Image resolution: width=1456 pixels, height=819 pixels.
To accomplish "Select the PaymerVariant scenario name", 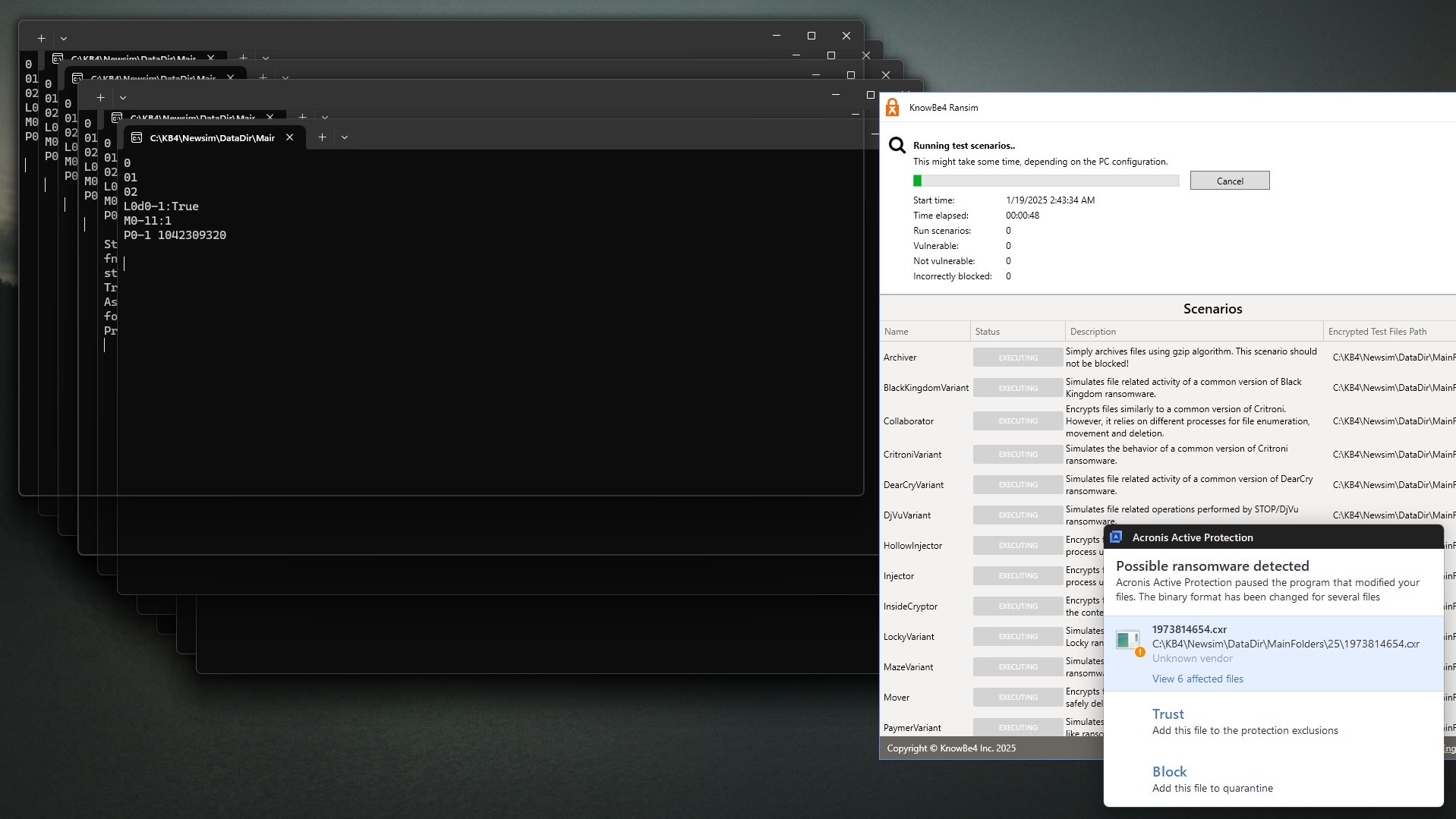I will tap(912, 728).
